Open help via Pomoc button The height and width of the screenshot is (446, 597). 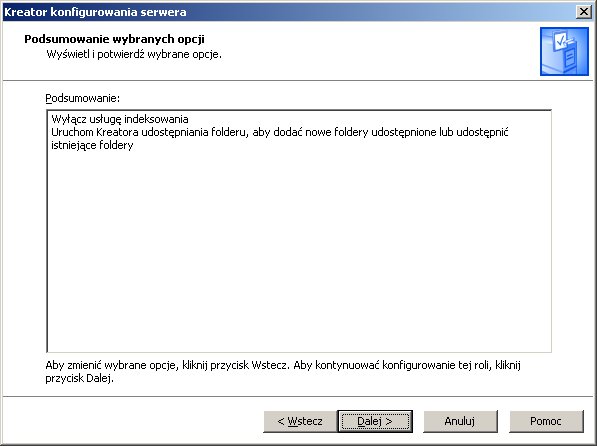click(546, 421)
